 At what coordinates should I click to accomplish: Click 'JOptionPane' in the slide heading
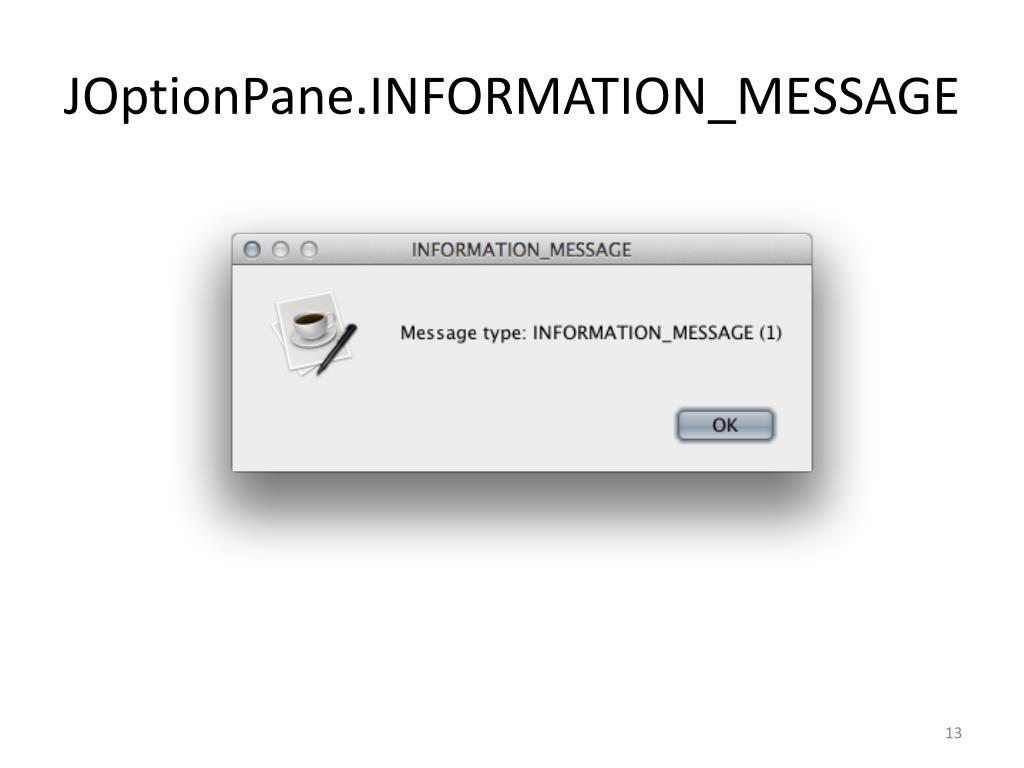(x=209, y=97)
